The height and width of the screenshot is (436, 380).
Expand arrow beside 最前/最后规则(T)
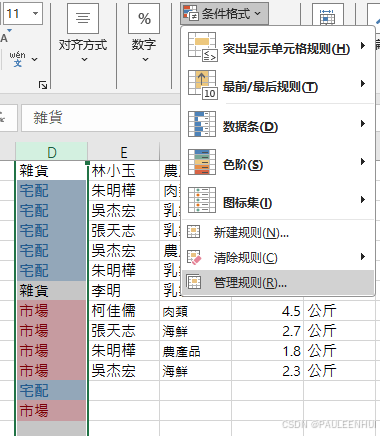(x=363, y=84)
